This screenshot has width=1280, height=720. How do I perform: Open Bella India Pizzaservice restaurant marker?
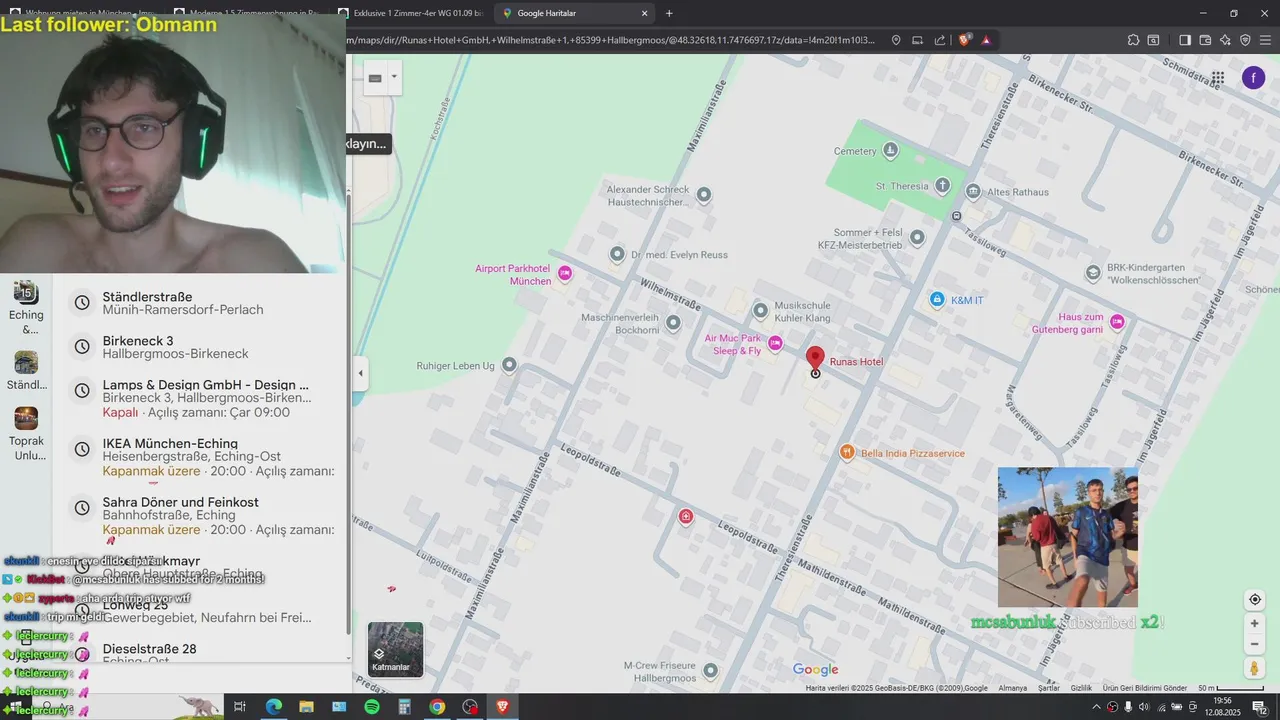tap(847, 453)
